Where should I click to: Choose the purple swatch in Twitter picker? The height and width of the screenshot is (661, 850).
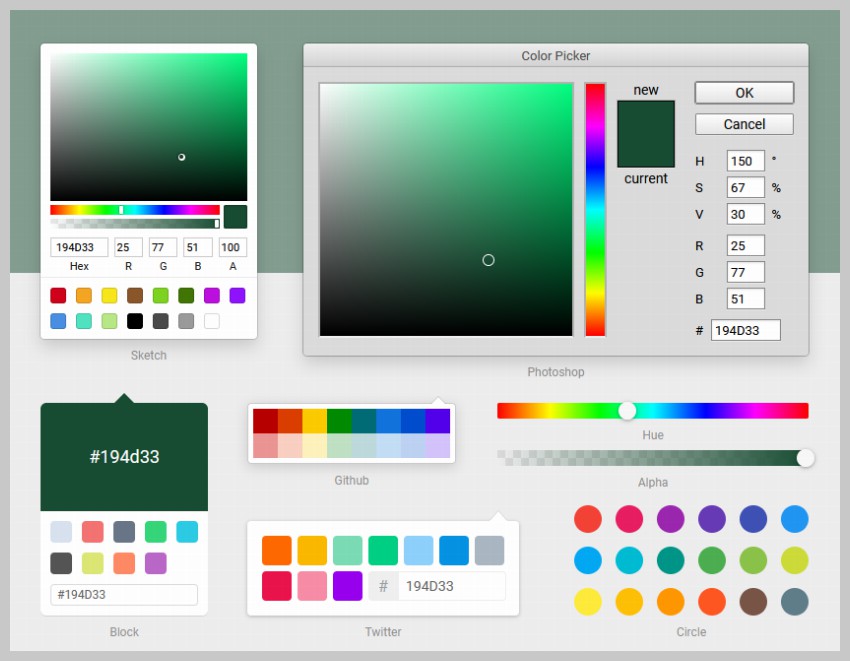coord(347,585)
